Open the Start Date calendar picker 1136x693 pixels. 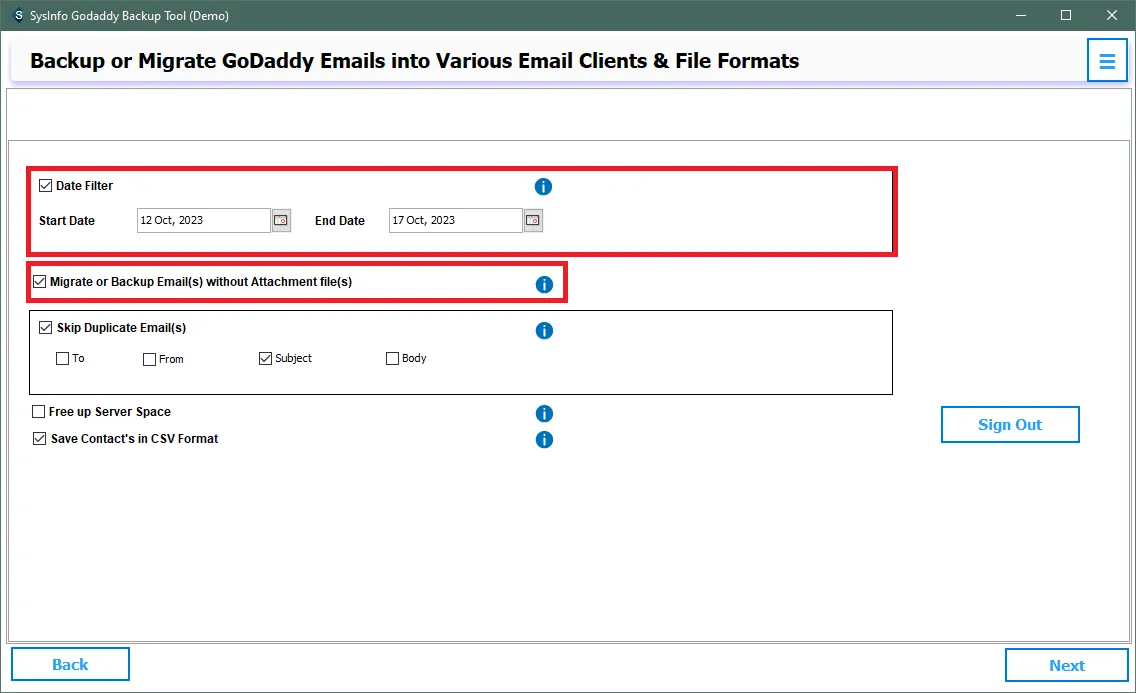281,220
